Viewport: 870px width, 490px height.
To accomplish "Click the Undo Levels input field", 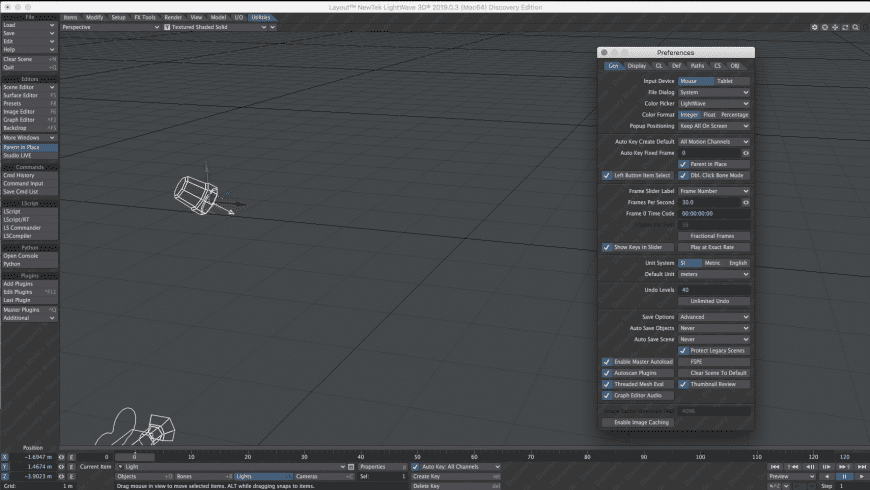I will pos(714,290).
